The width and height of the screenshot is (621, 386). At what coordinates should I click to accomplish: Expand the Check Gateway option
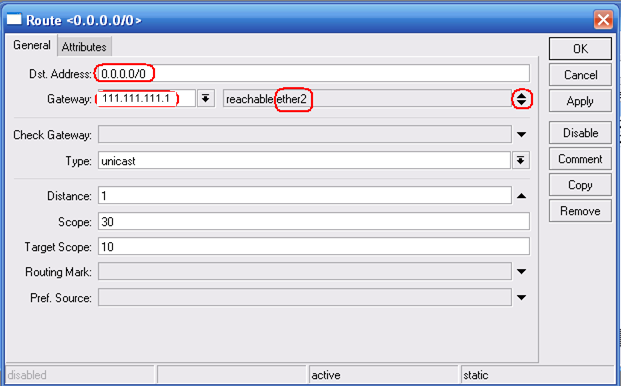522,135
